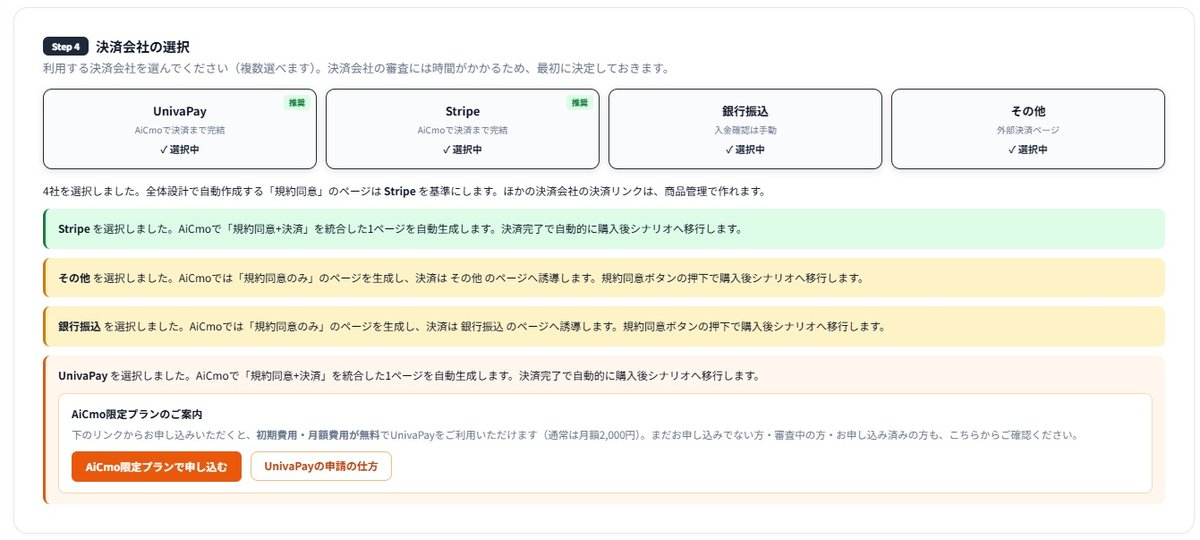Click the 選択中 status on Stripe card

pyautogui.click(x=462, y=150)
